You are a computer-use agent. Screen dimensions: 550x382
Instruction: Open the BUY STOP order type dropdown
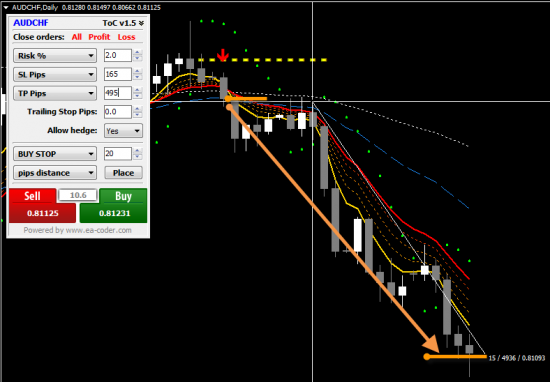point(55,154)
